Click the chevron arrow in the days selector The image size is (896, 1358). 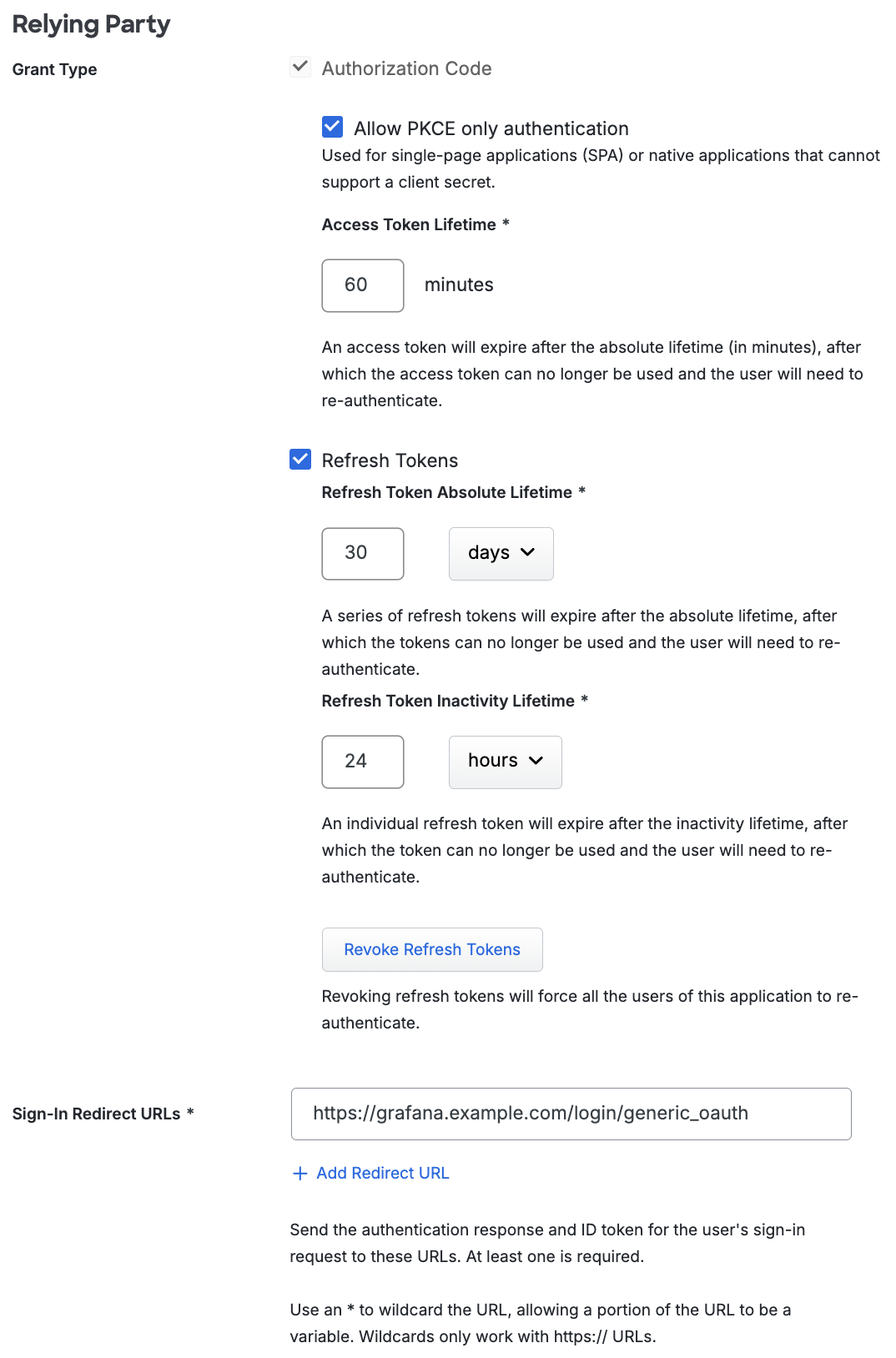(528, 552)
